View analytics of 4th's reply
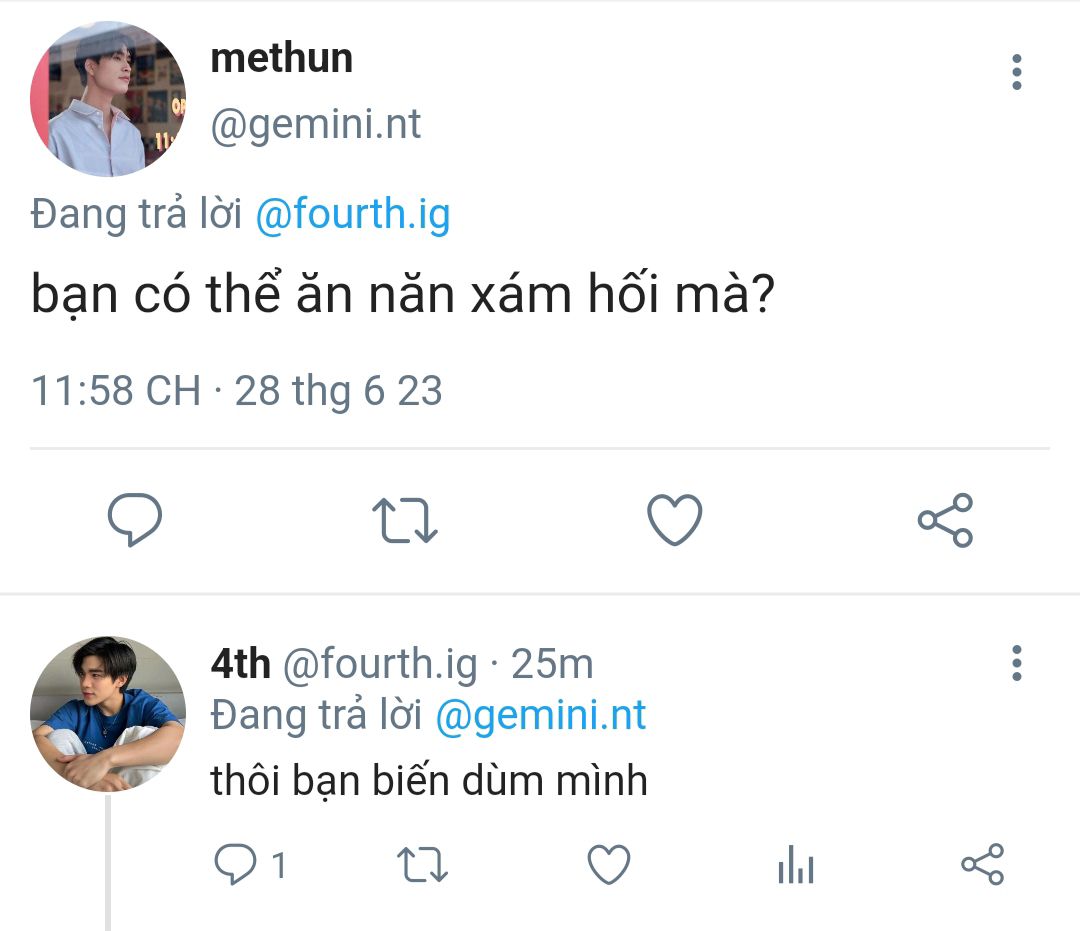Viewport: 1080px width, 931px height. tap(796, 864)
